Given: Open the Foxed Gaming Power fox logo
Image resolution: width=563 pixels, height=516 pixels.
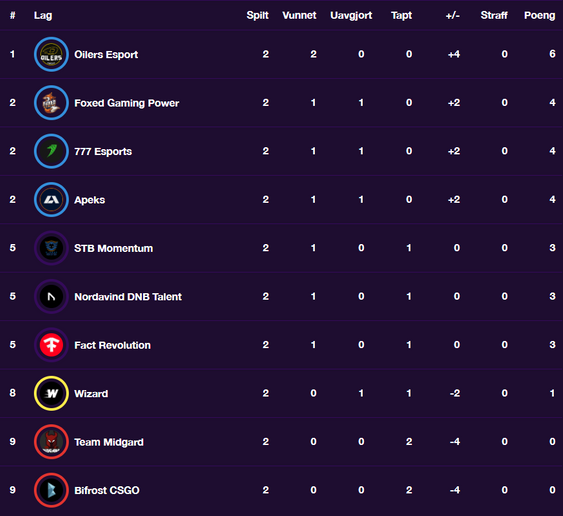Looking at the screenshot, I should point(51,103).
